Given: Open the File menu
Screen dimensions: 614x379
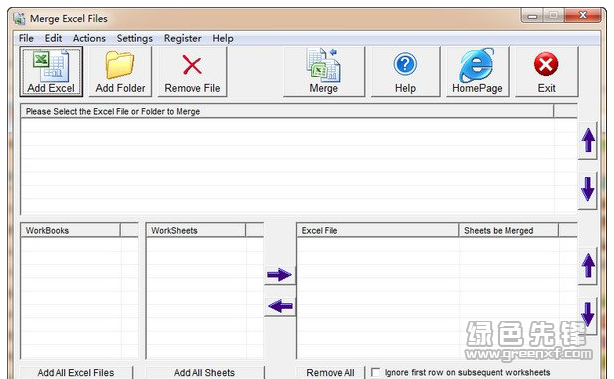Looking at the screenshot, I should click(x=26, y=38).
